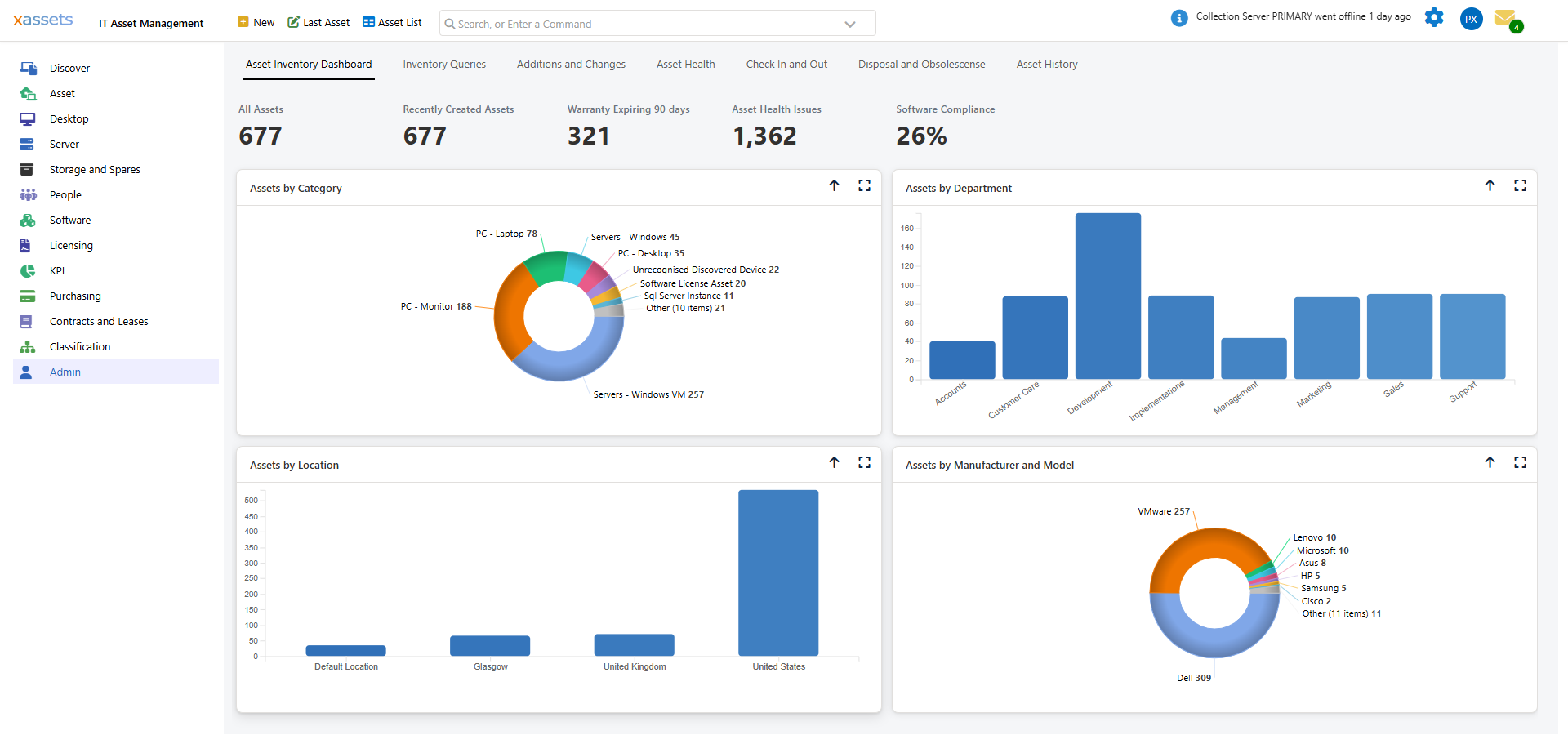Image resolution: width=1568 pixels, height=744 pixels.
Task: Open the search bar dropdown chevron
Action: 849,23
